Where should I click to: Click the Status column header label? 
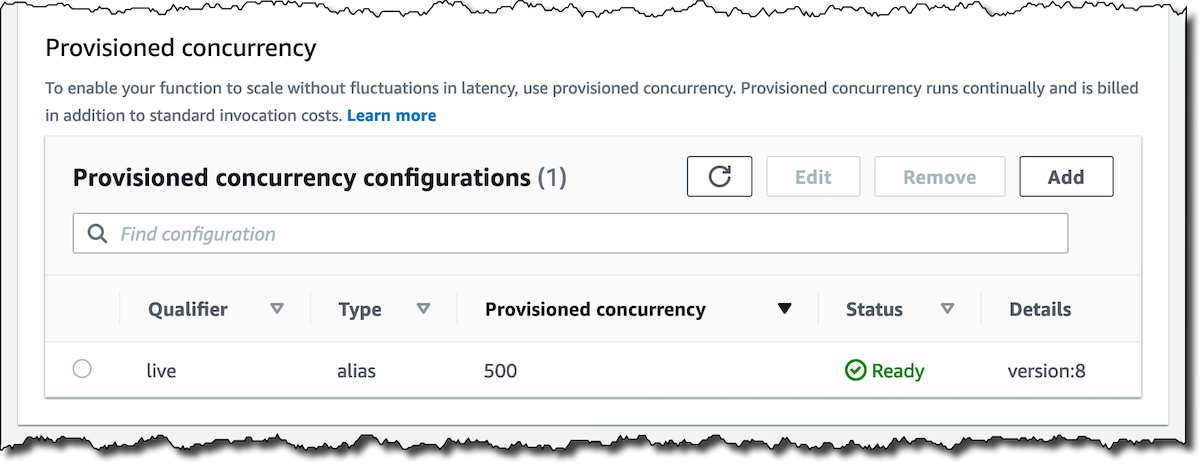(x=874, y=309)
